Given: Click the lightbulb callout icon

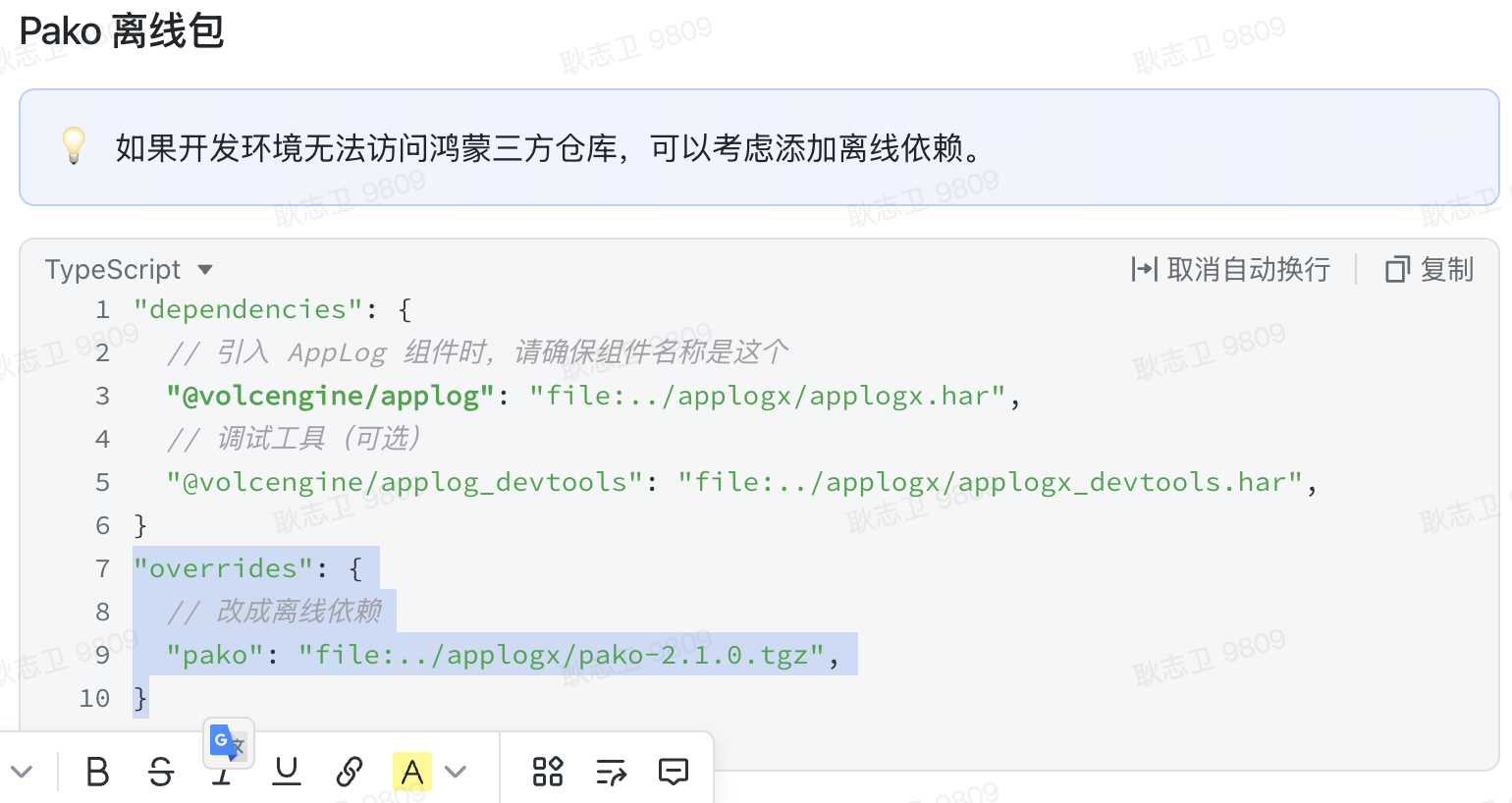Looking at the screenshot, I should [x=74, y=145].
